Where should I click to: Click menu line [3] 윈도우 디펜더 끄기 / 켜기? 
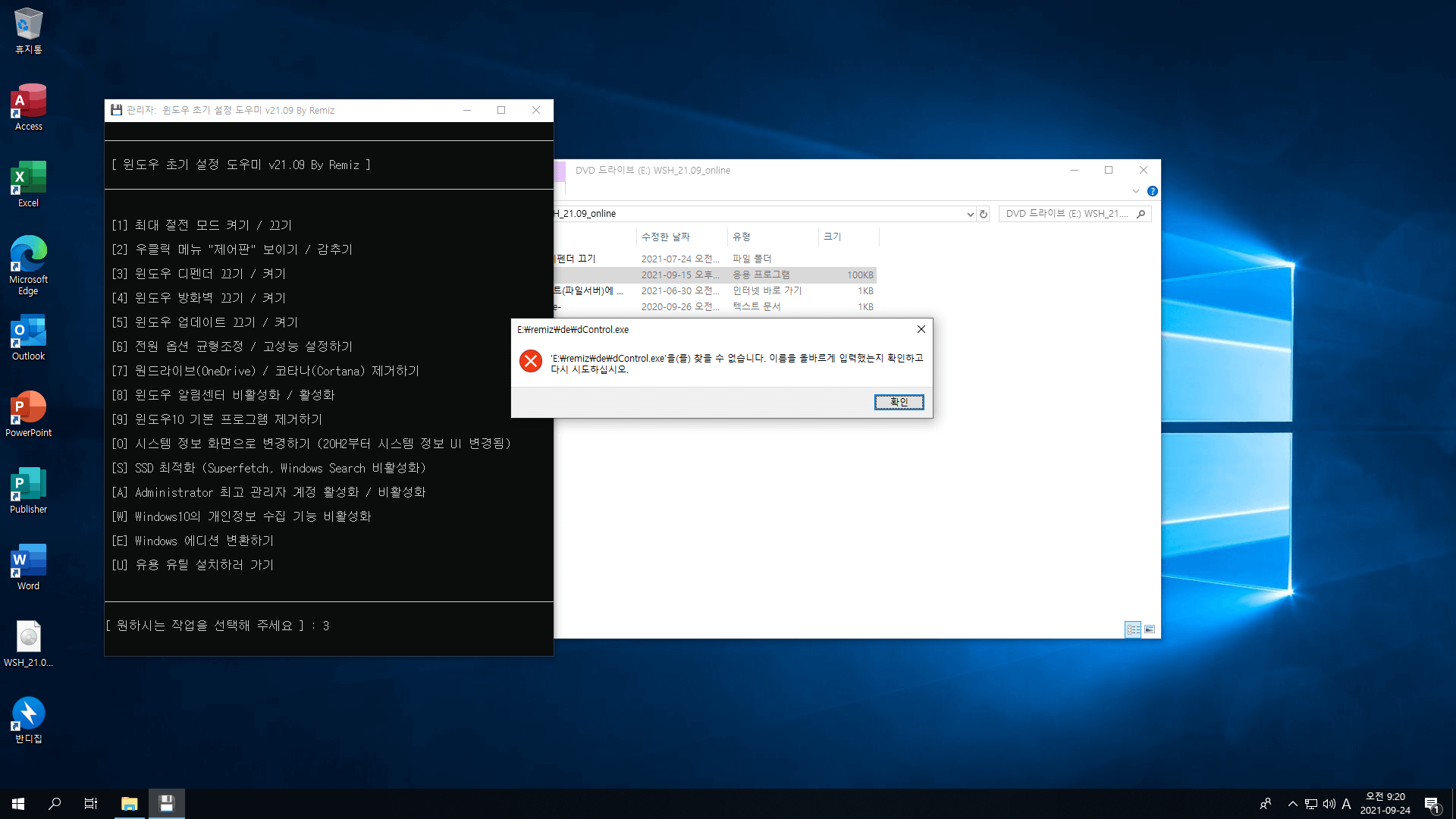pyautogui.click(x=199, y=274)
